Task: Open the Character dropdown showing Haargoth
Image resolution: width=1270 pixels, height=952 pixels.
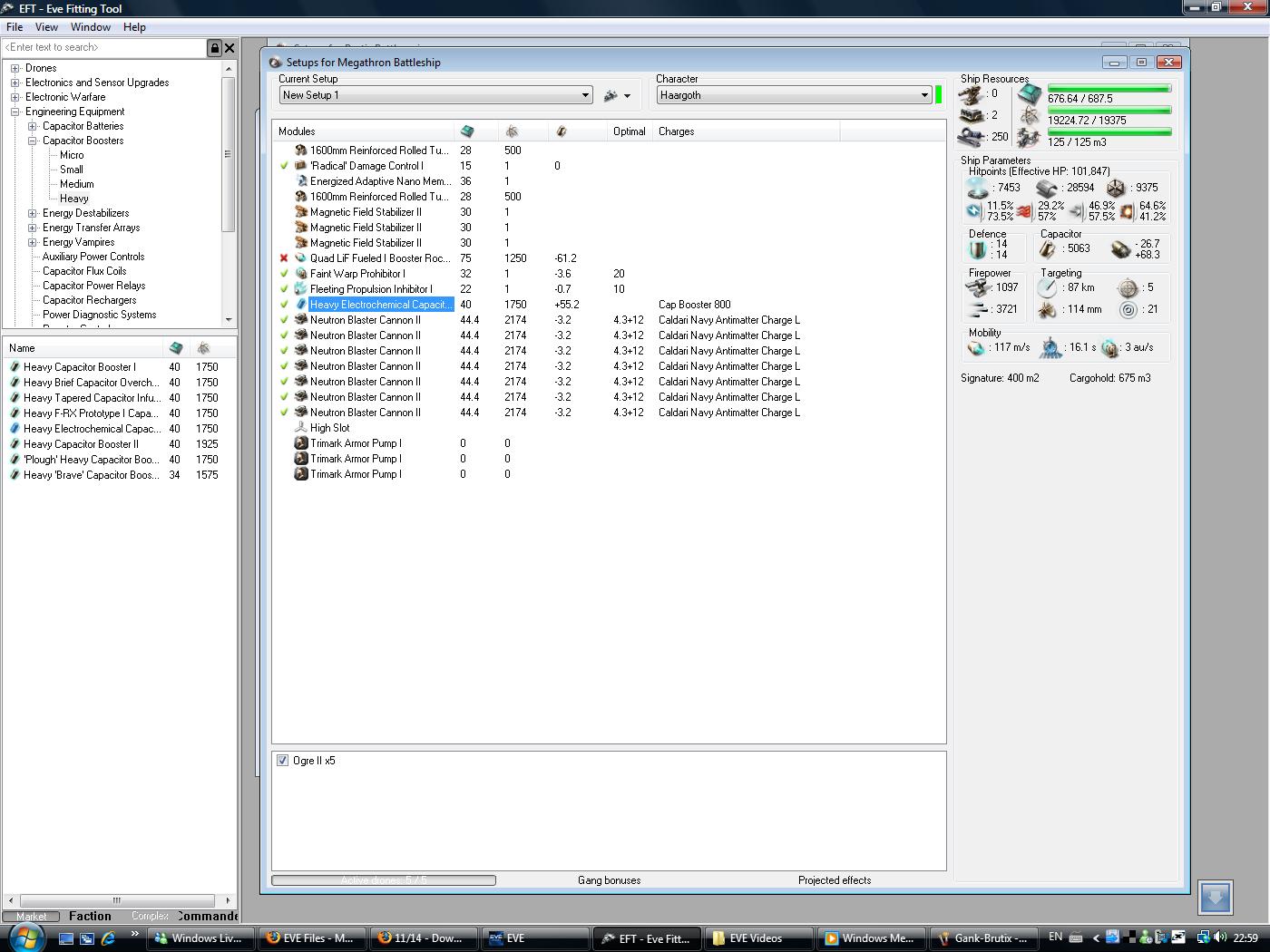Action: pyautogui.click(x=794, y=95)
